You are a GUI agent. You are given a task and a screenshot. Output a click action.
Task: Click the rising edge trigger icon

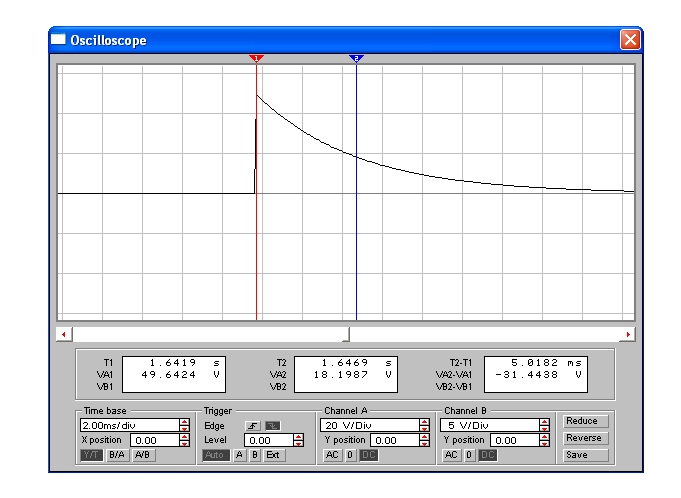(252, 426)
